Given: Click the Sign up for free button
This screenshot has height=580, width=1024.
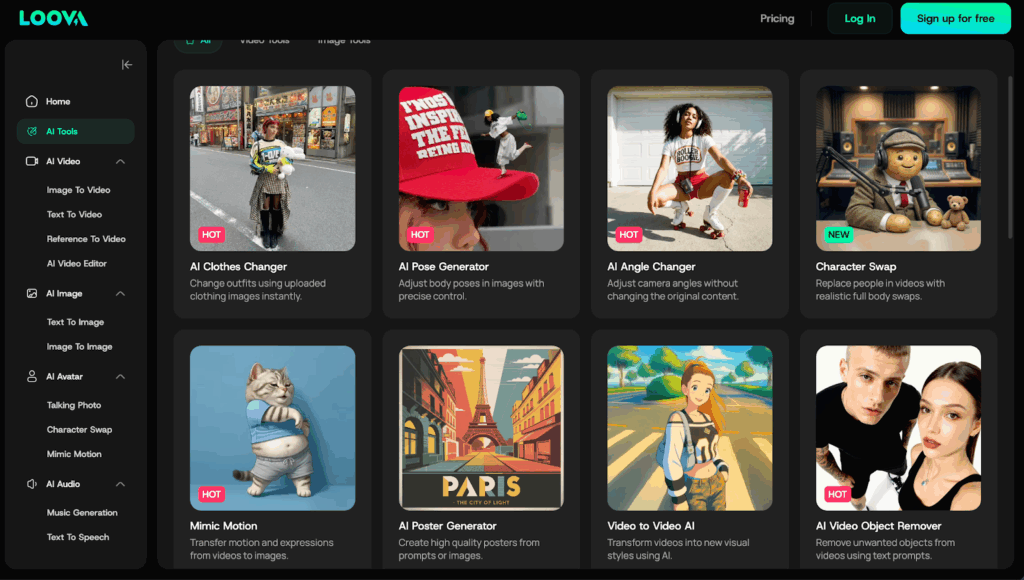Looking at the screenshot, I should pyautogui.click(x=955, y=18).
